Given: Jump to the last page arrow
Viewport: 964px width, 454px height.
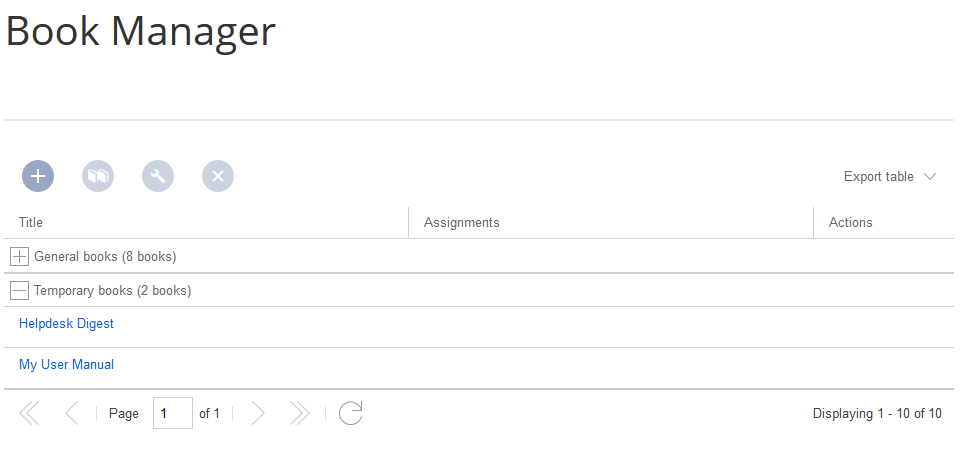Looking at the screenshot, I should (299, 413).
